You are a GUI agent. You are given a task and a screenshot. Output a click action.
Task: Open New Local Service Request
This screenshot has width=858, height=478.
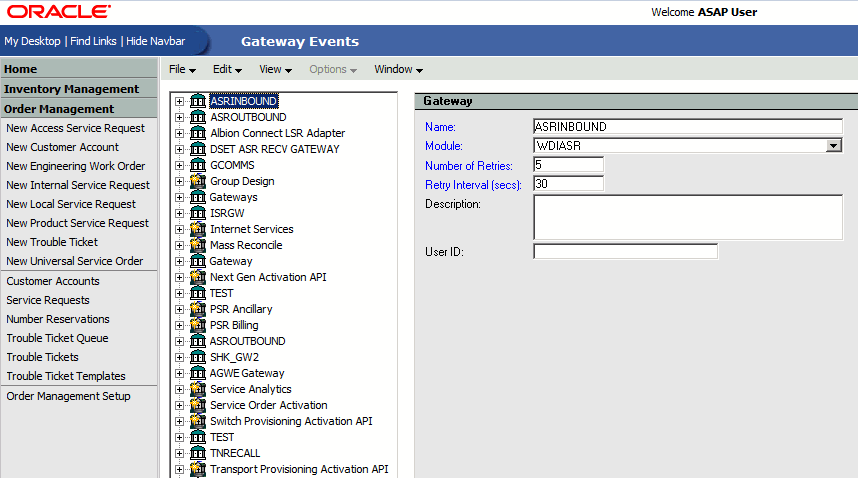click(x=71, y=204)
